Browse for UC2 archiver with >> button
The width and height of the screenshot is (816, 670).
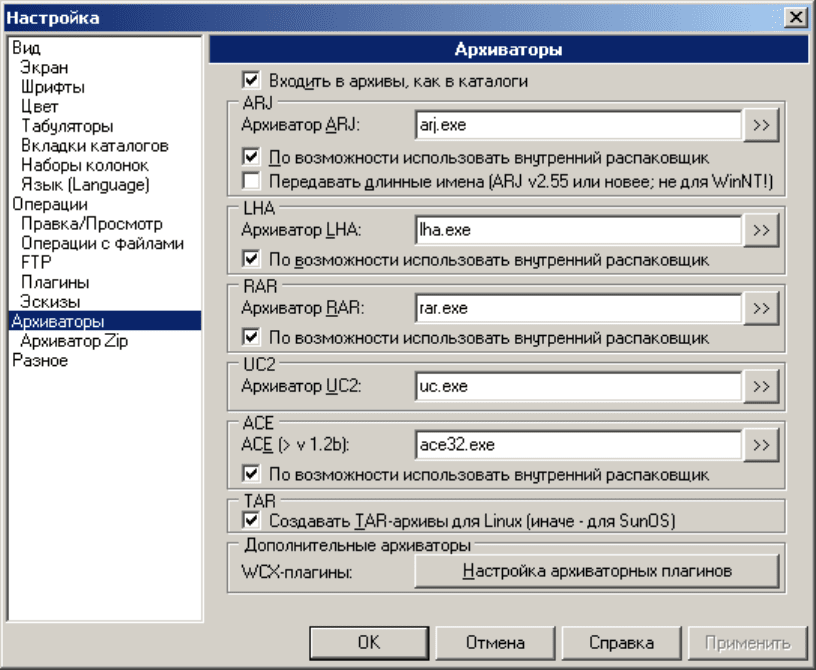761,386
